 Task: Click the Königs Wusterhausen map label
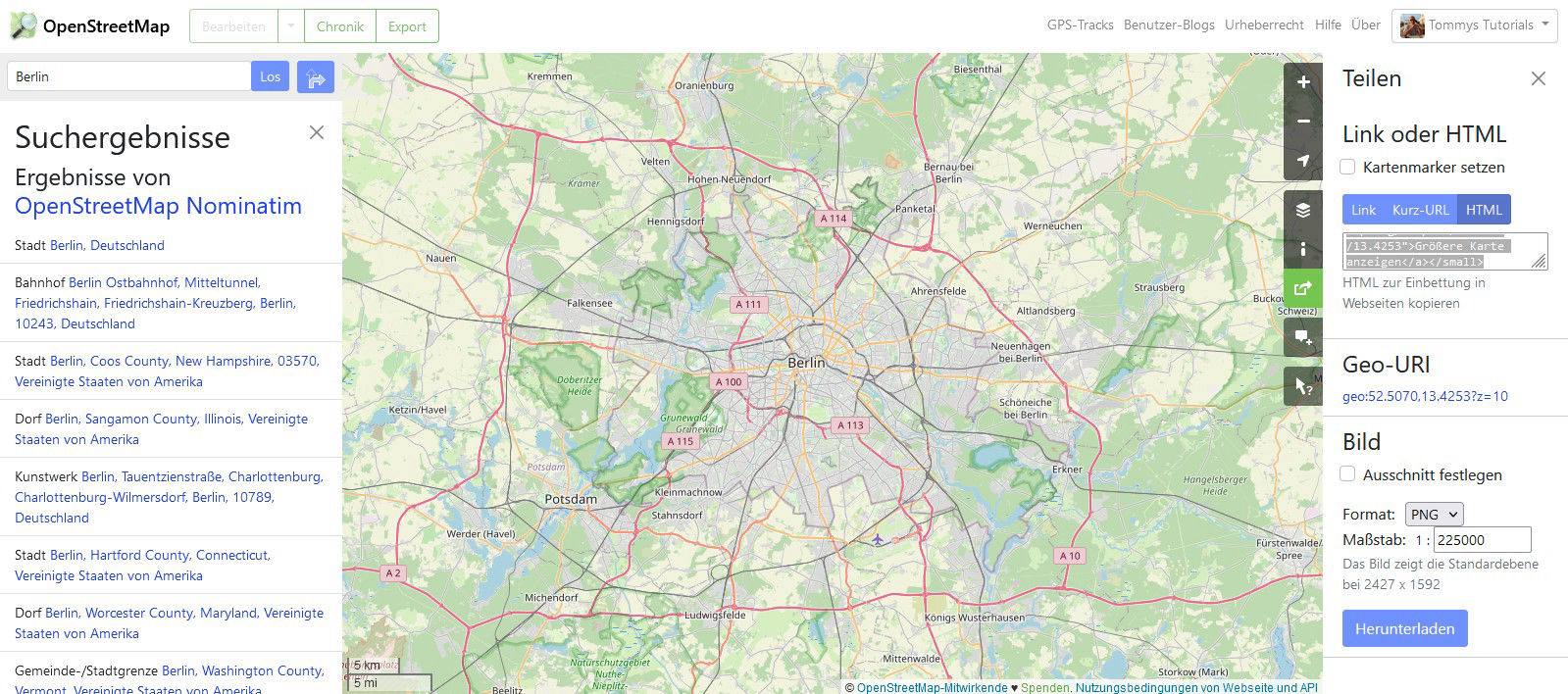[975, 618]
